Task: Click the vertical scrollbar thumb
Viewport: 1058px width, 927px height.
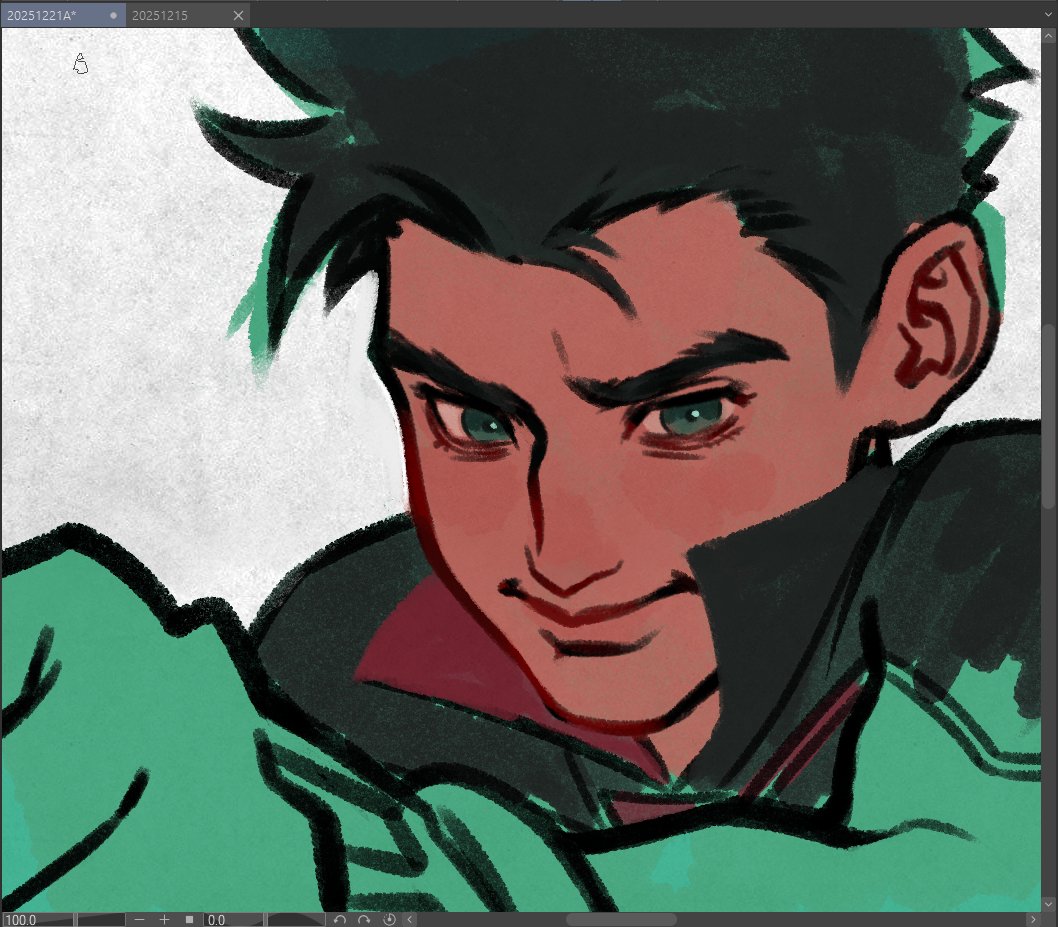Action: click(1049, 416)
